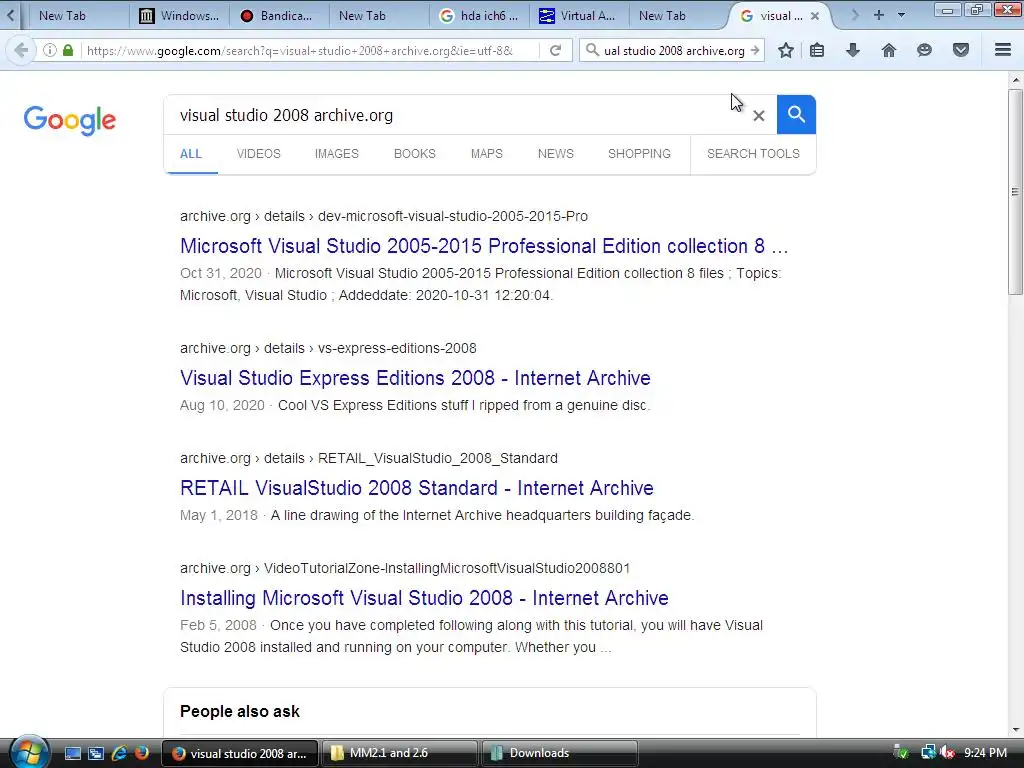Clear the Google search query with X

click(758, 116)
